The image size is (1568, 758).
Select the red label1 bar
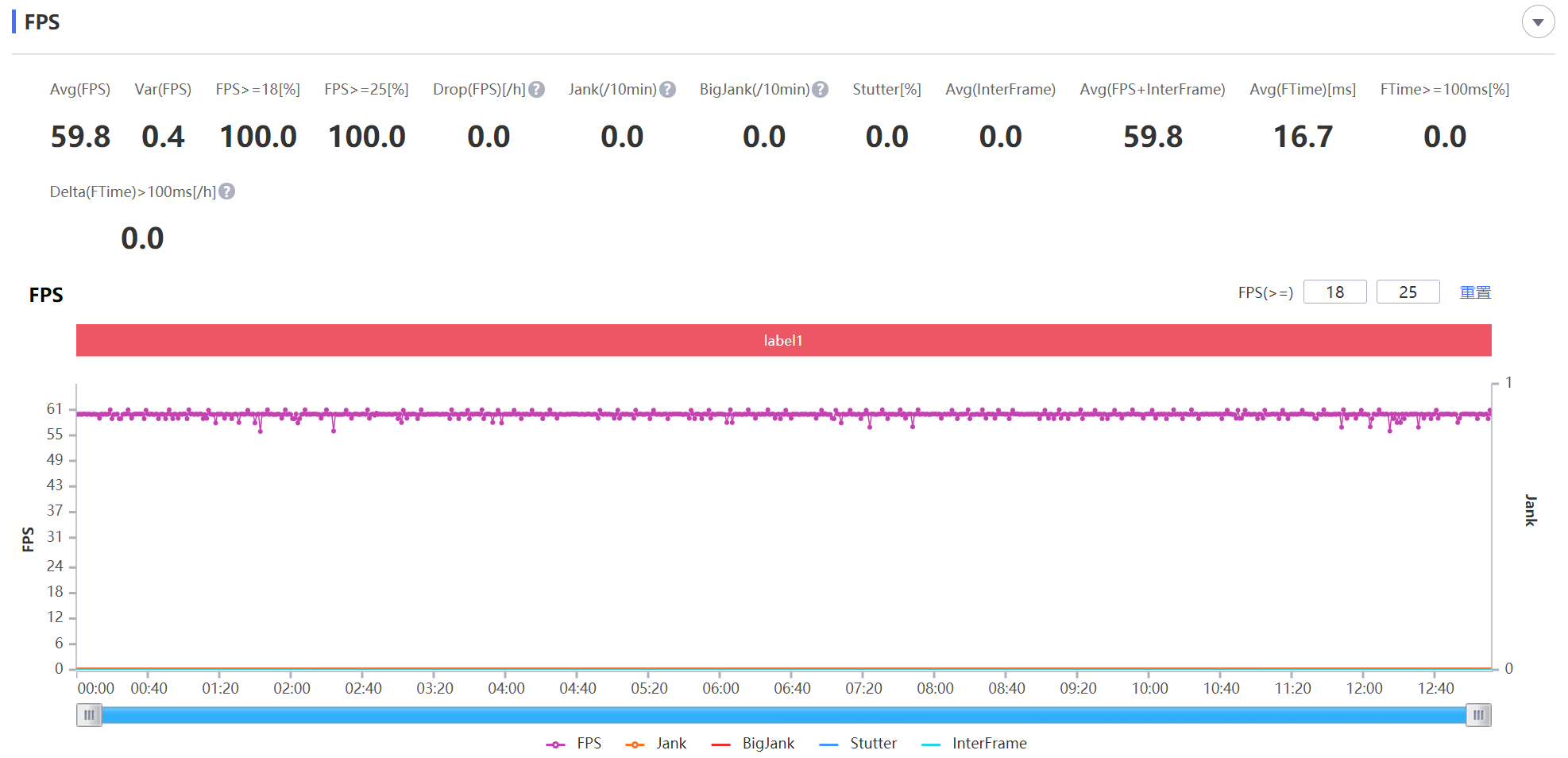tap(784, 340)
